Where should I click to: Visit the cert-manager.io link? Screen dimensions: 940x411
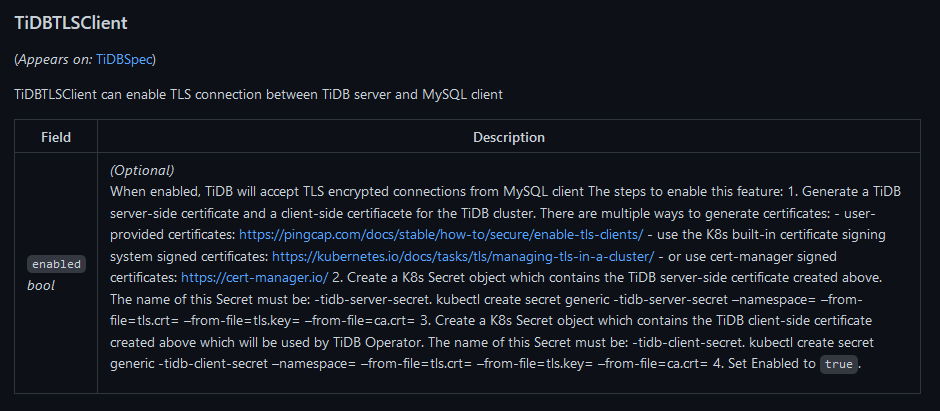[256, 277]
